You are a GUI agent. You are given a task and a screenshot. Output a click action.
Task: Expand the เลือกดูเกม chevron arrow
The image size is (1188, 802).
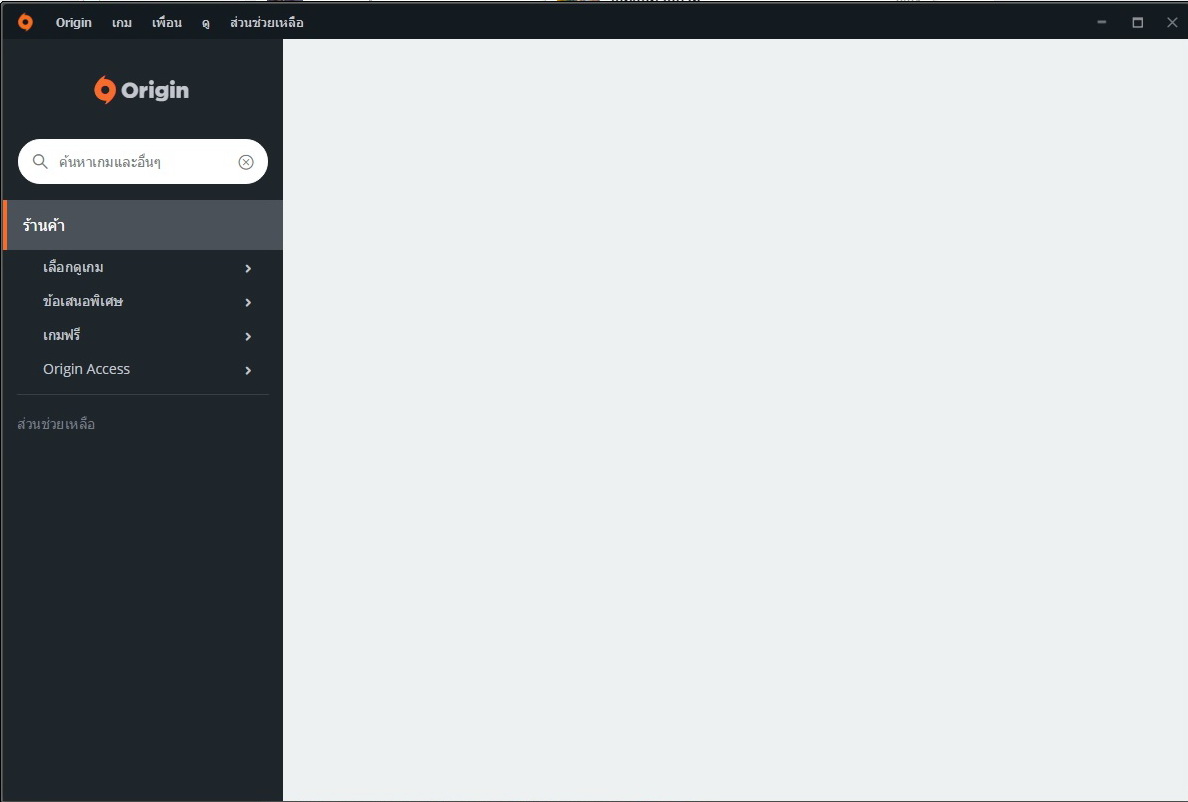(x=248, y=268)
